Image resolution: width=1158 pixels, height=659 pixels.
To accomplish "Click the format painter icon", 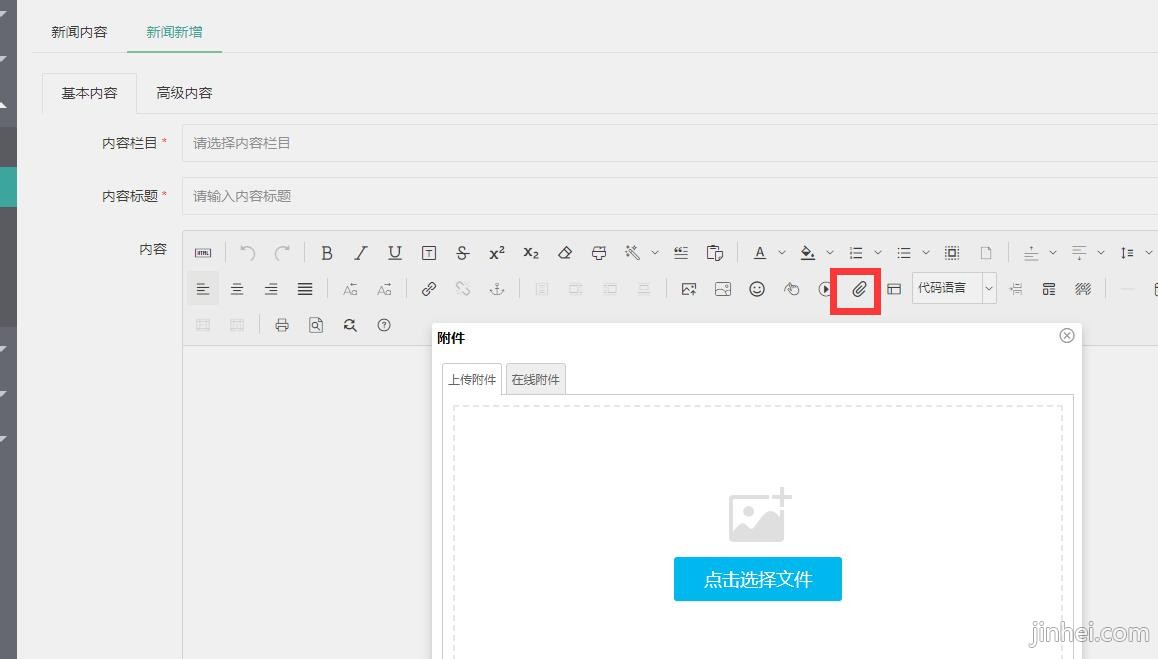I will point(599,253).
